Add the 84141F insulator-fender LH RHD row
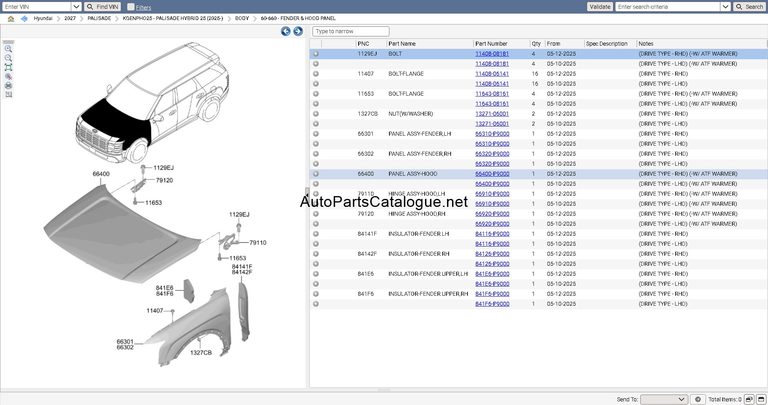This screenshot has height=405, width=768. tap(316, 234)
